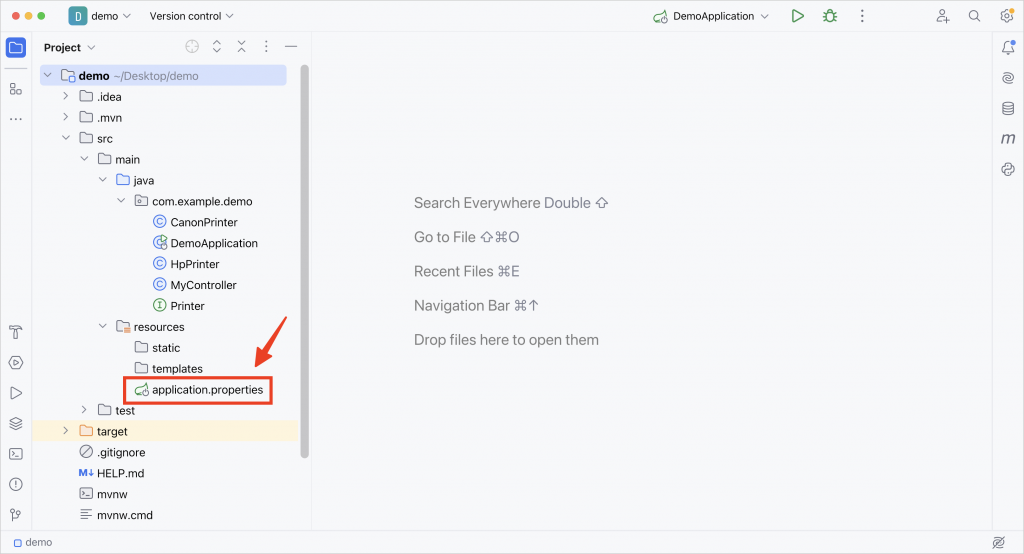
Task: Expand the .idea folder
Action: pos(65,96)
